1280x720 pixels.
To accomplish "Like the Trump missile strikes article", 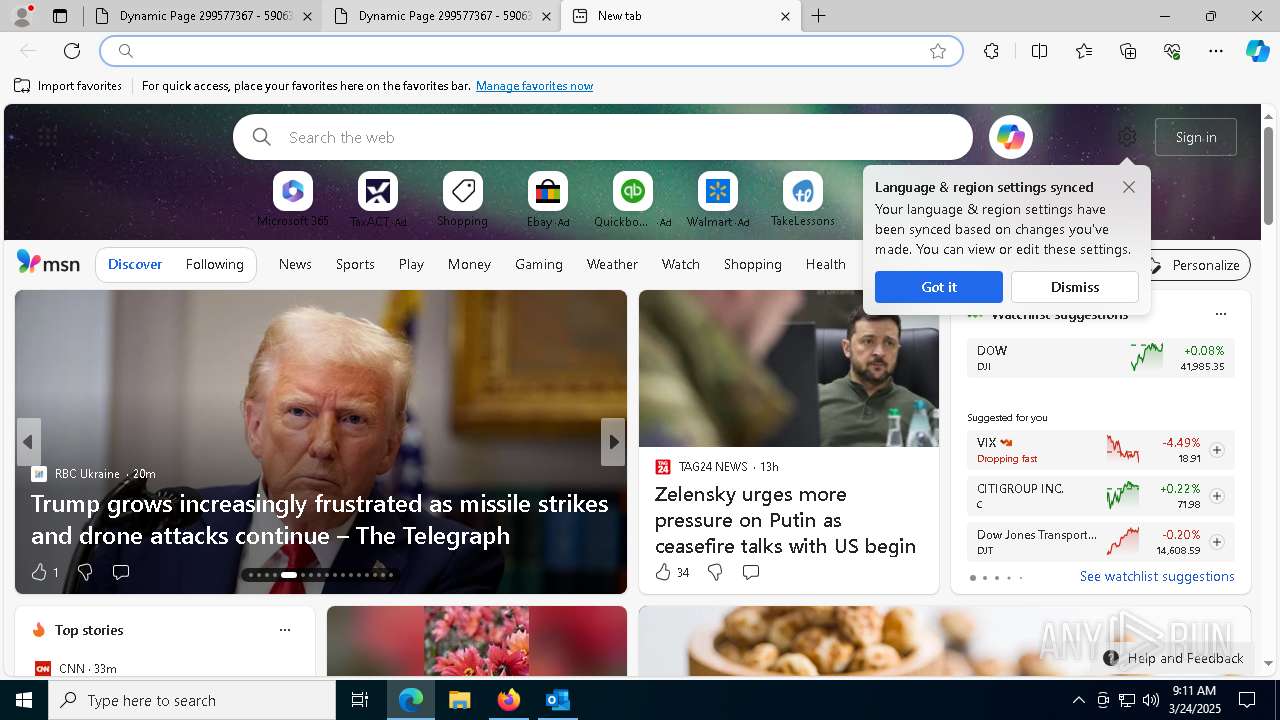I will tap(39, 572).
